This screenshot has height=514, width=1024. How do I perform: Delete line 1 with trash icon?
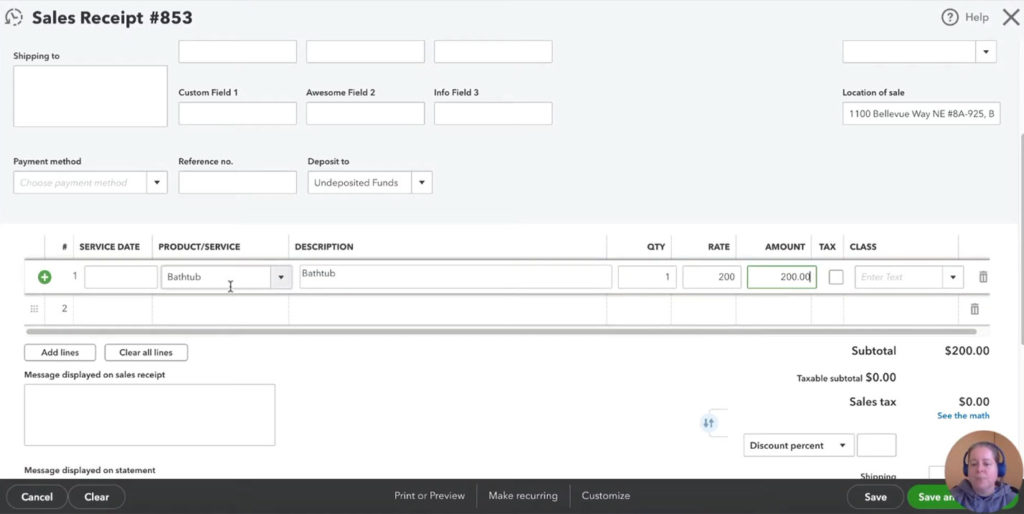point(983,277)
